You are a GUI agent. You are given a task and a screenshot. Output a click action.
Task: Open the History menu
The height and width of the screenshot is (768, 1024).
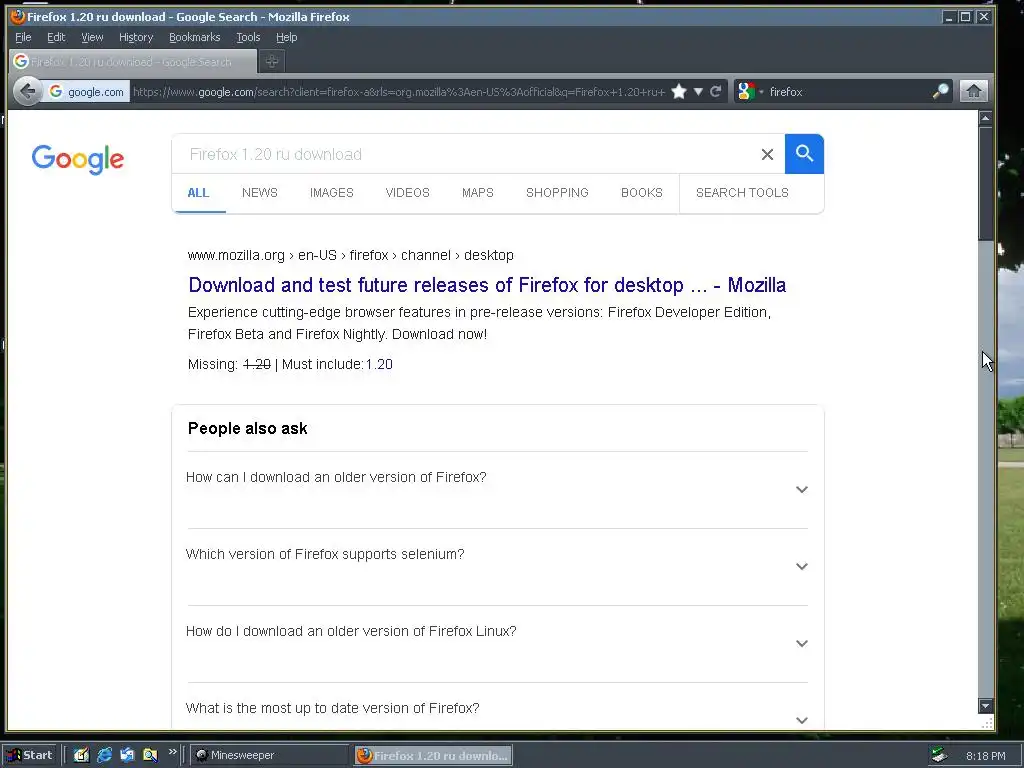(x=136, y=37)
